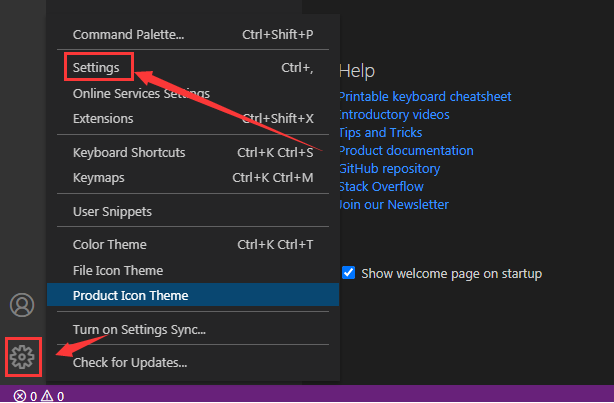Viewport: 614px width, 403px height.
Task: Open the Accounts profile icon
Action: (x=22, y=305)
